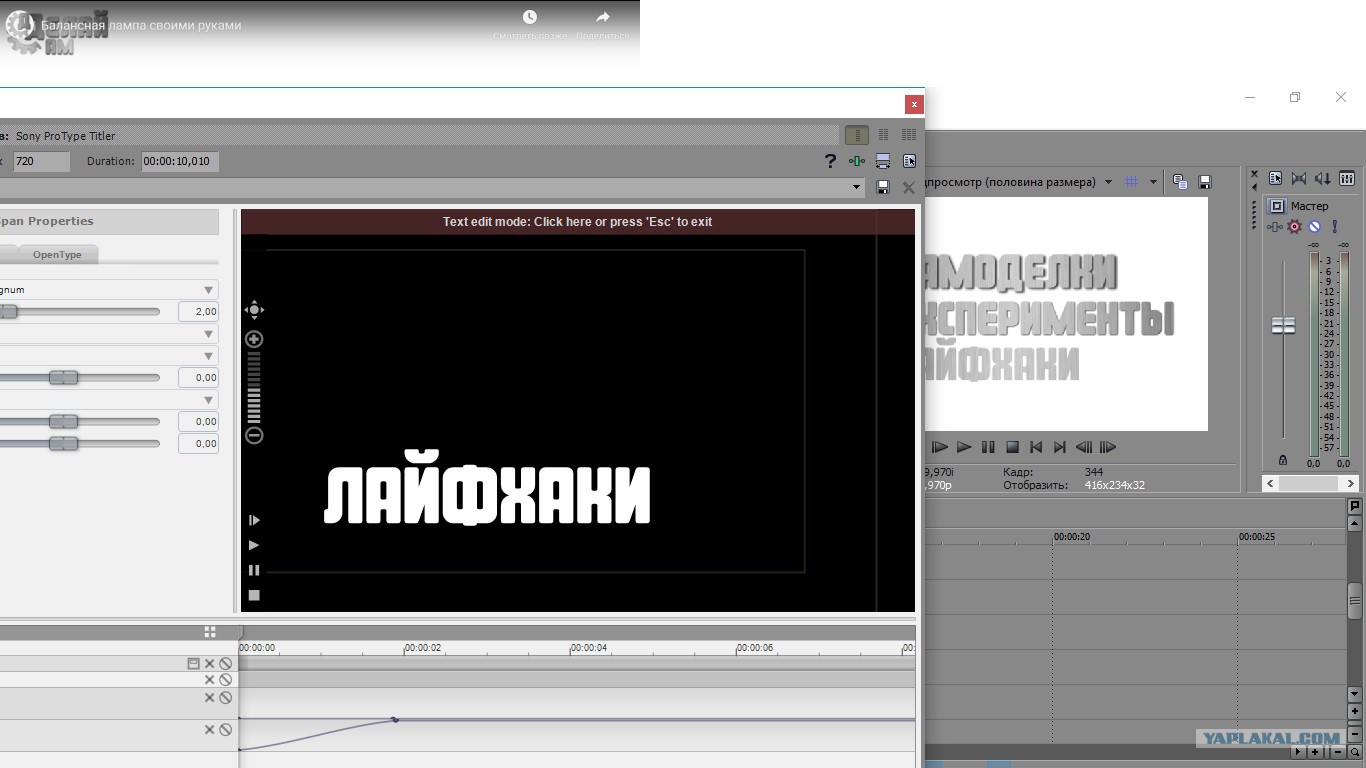The image size is (1366, 768).
Task: Switch to the OpenType tab
Action: click(x=57, y=255)
